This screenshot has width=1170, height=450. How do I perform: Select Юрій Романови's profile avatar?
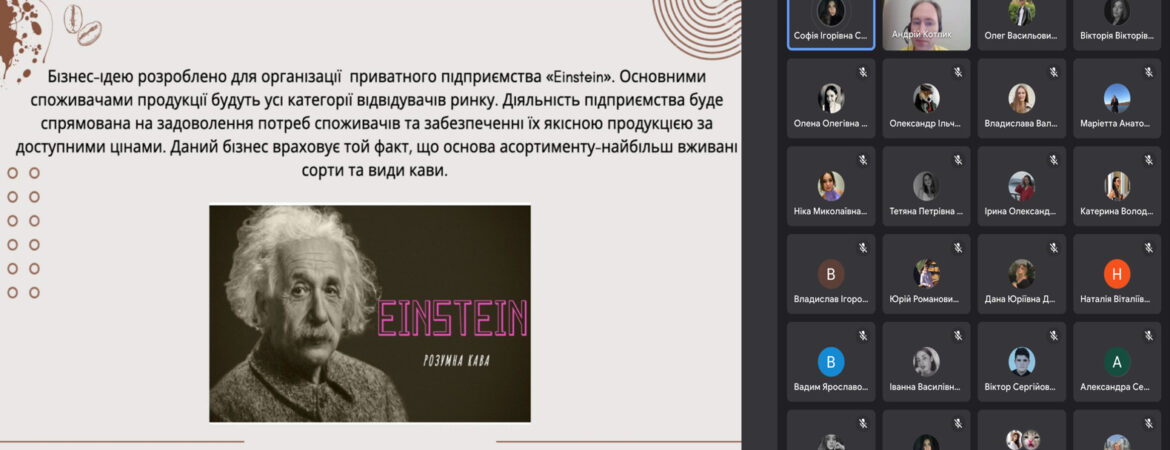pyautogui.click(x=926, y=274)
